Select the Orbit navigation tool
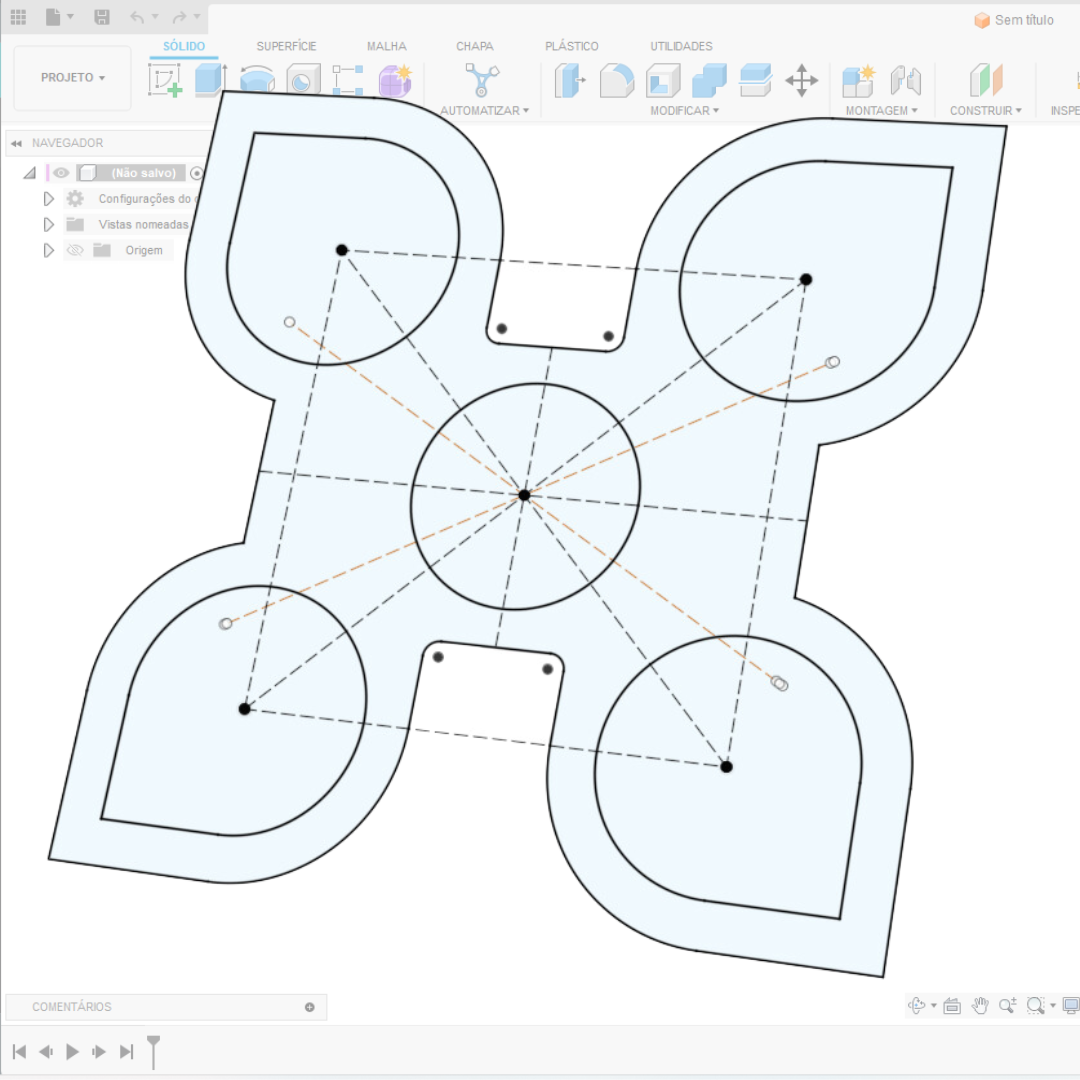Image resolution: width=1080 pixels, height=1080 pixels. (x=917, y=1006)
